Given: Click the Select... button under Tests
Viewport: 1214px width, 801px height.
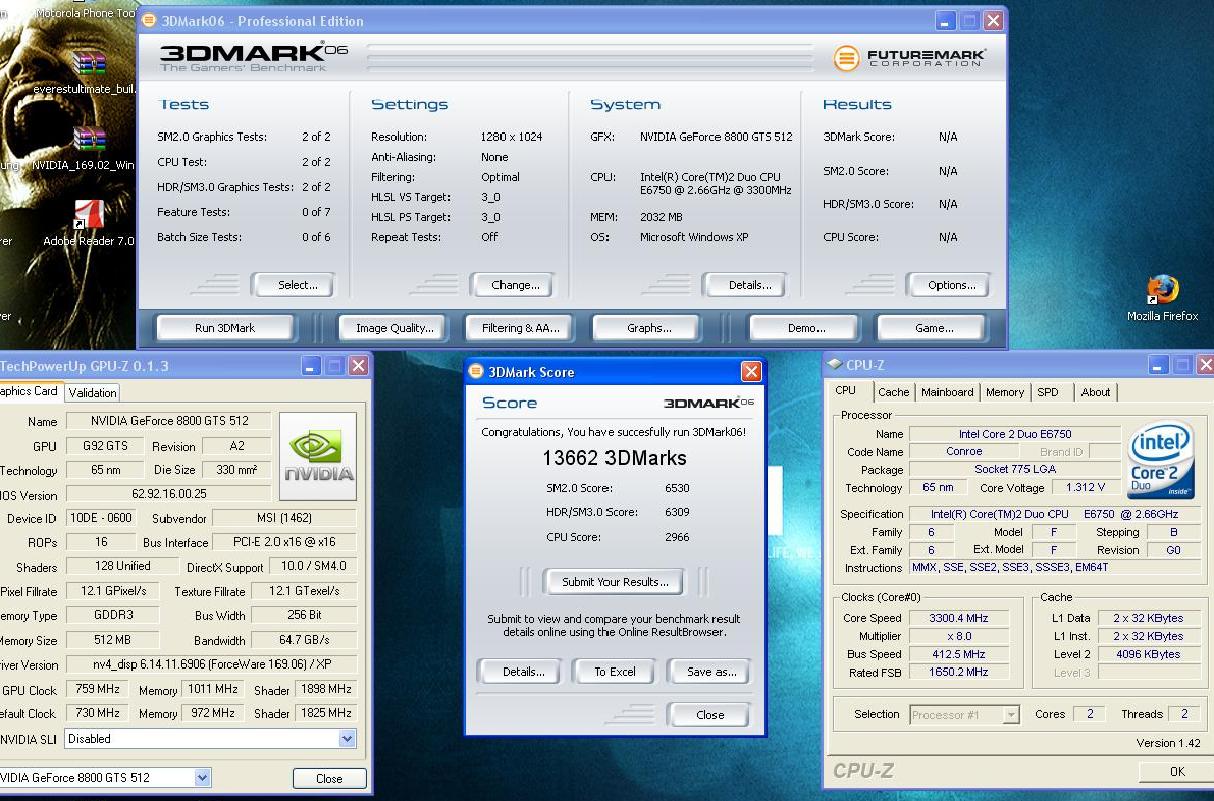Looking at the screenshot, I should 293,285.
